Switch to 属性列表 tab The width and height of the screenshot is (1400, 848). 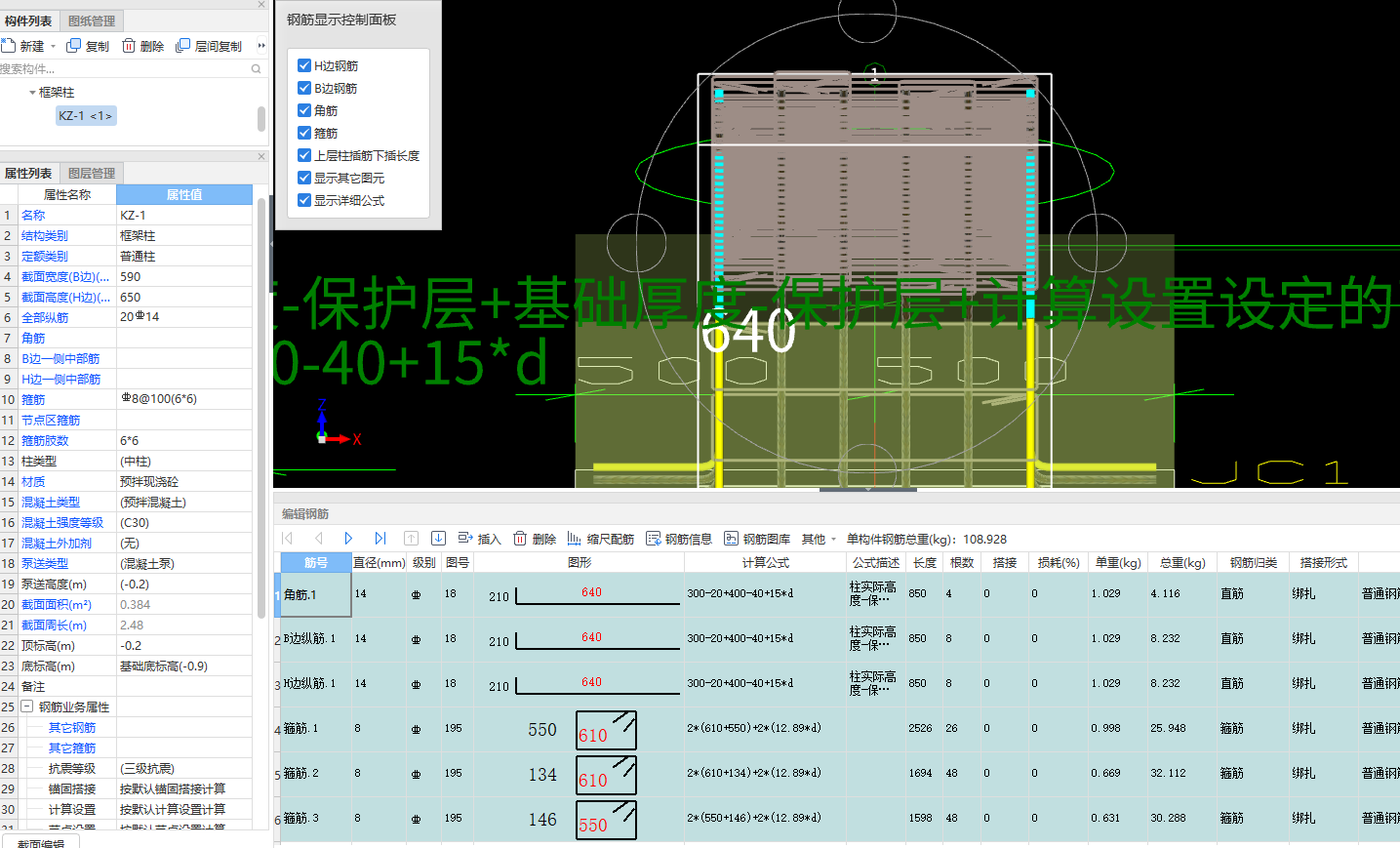28,173
